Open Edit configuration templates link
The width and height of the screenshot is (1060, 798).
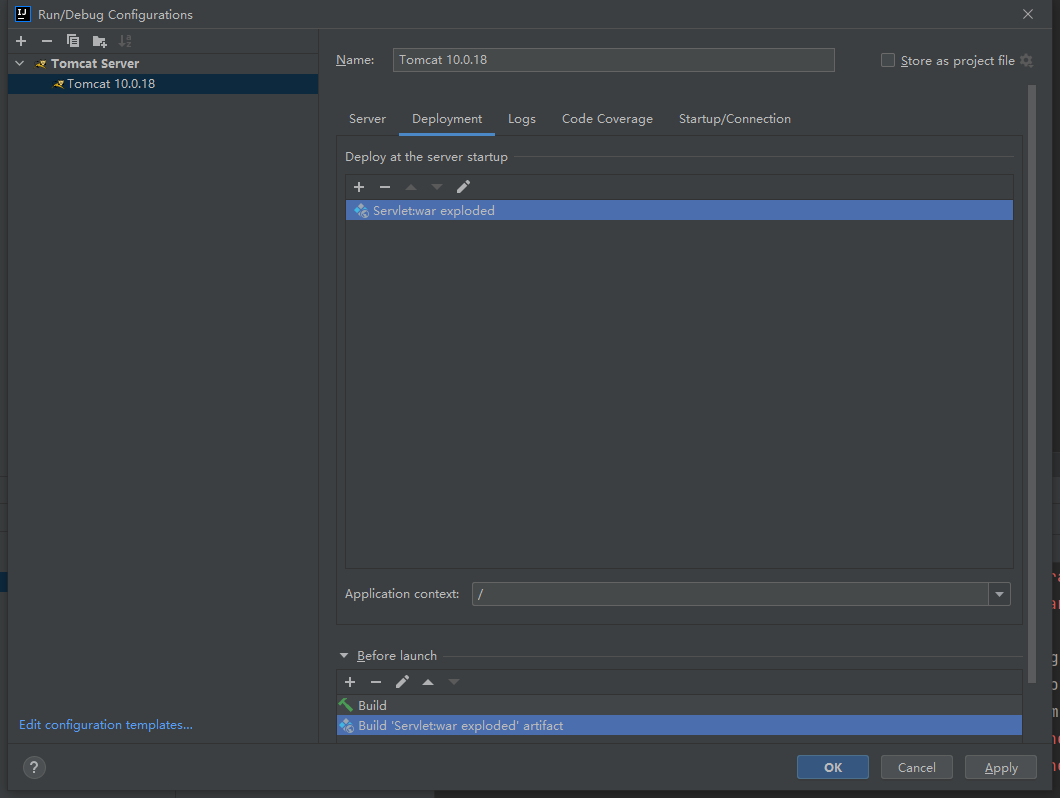[105, 724]
